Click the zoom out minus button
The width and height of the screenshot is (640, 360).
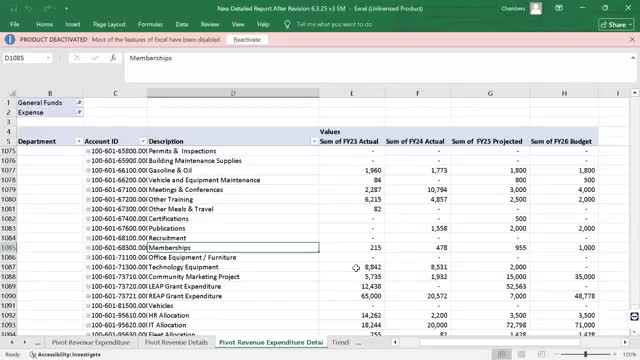[556, 354]
